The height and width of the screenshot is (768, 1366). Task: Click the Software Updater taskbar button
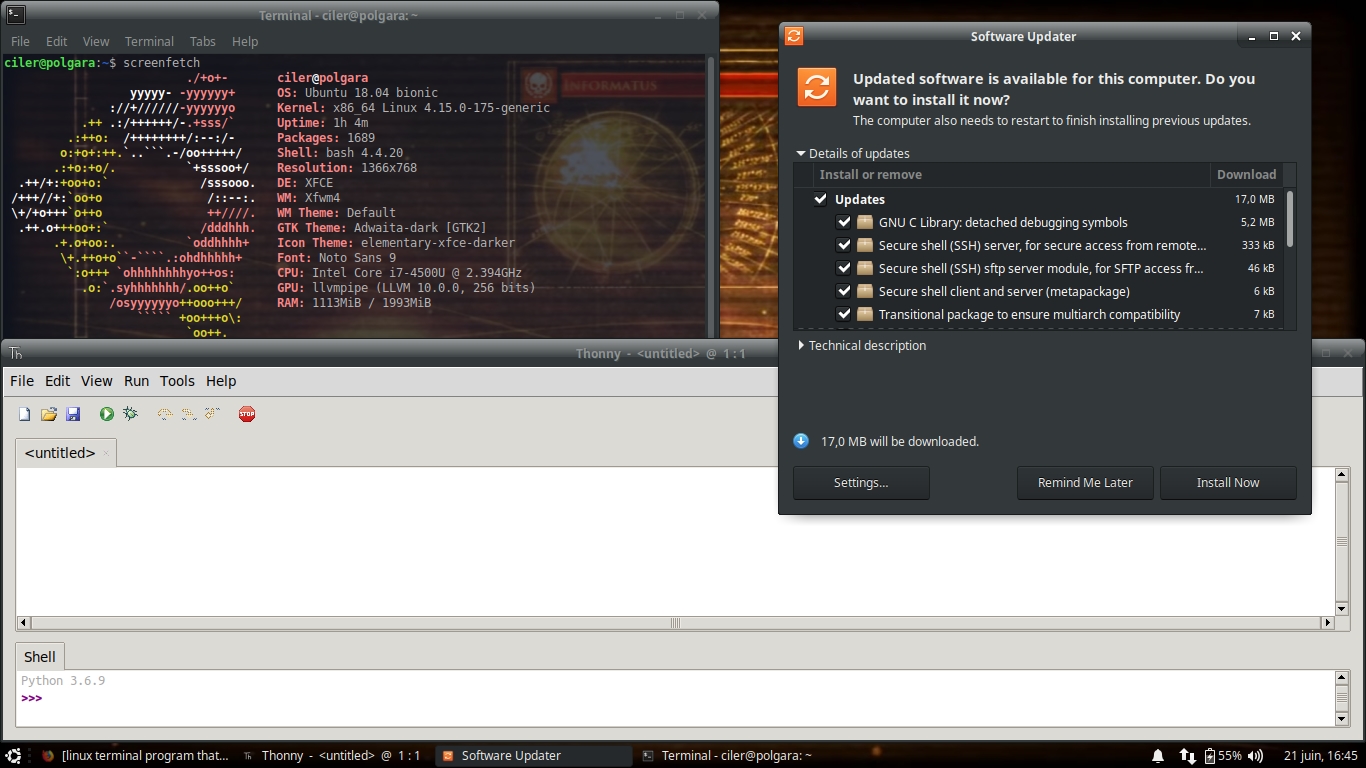click(x=534, y=756)
